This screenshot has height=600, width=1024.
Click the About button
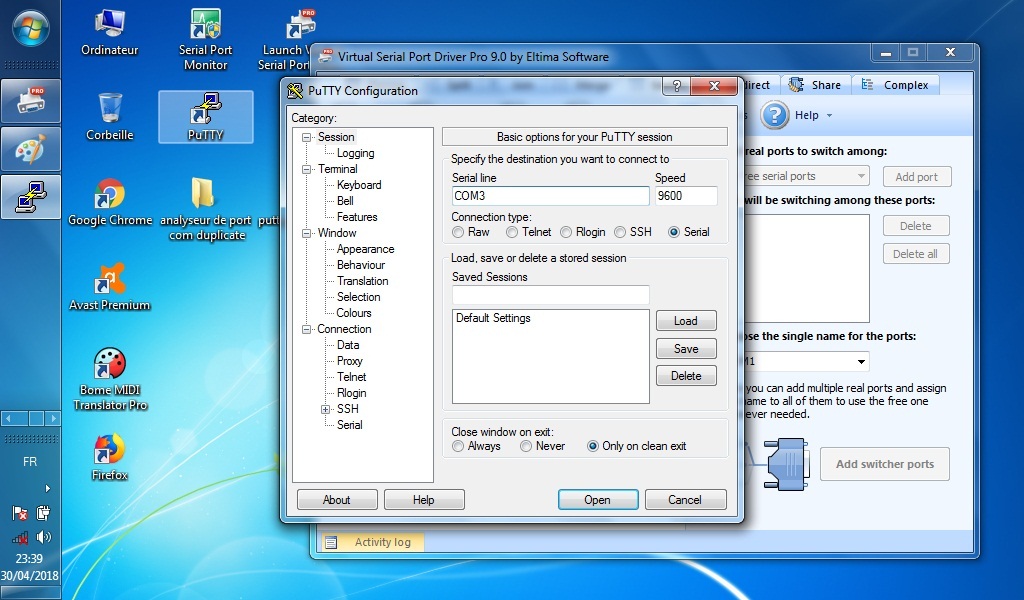pyautogui.click(x=337, y=500)
